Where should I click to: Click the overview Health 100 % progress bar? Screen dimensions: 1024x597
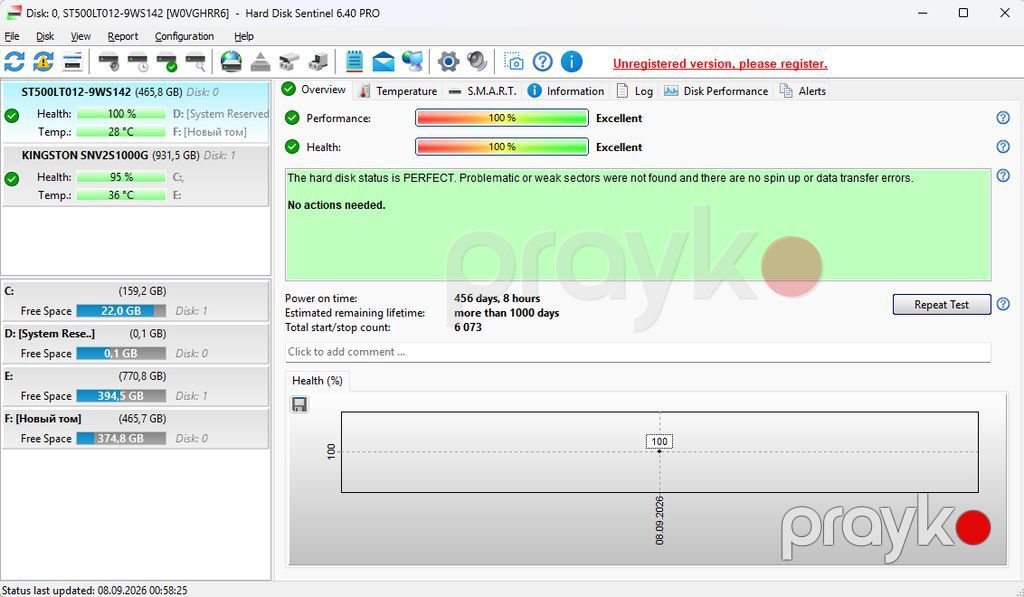tap(502, 147)
